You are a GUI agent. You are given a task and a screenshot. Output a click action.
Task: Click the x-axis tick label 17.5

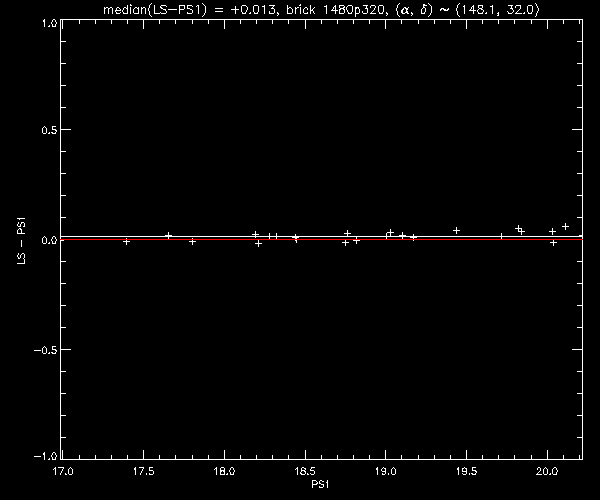tap(143, 471)
